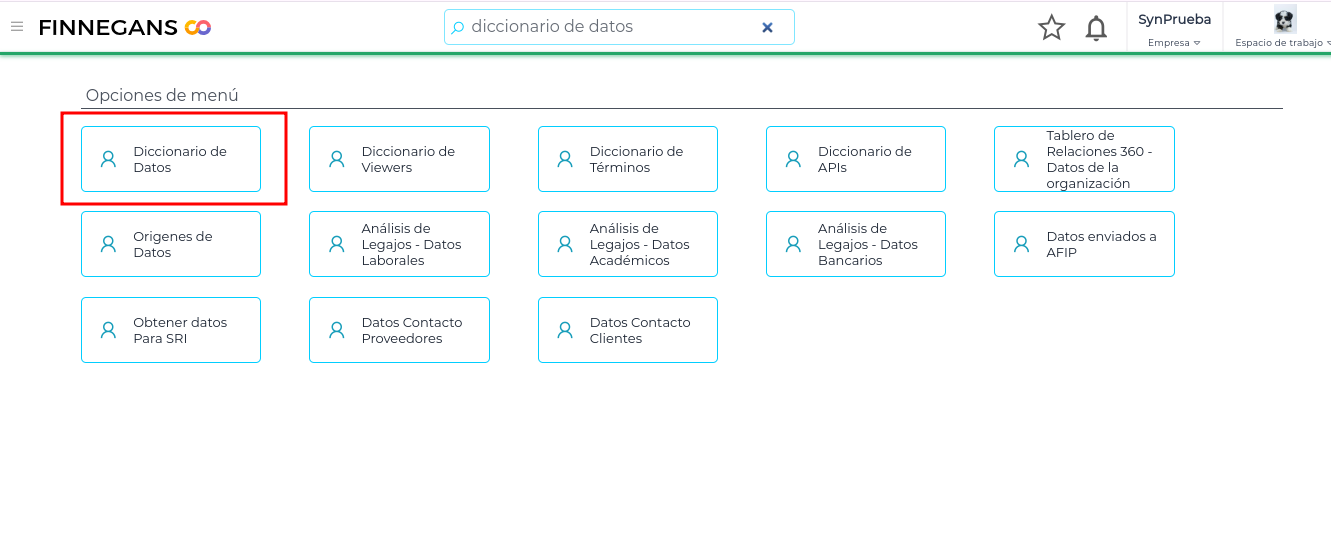This screenshot has height=535, width=1331.
Task: Click the magnifier search icon
Action: coord(458,28)
